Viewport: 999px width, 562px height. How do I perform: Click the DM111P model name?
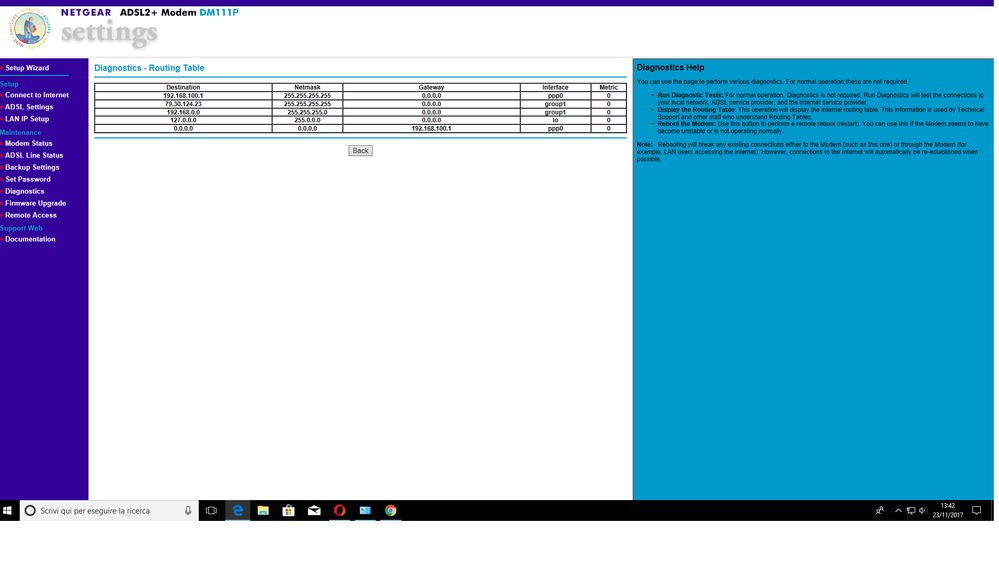(219, 12)
